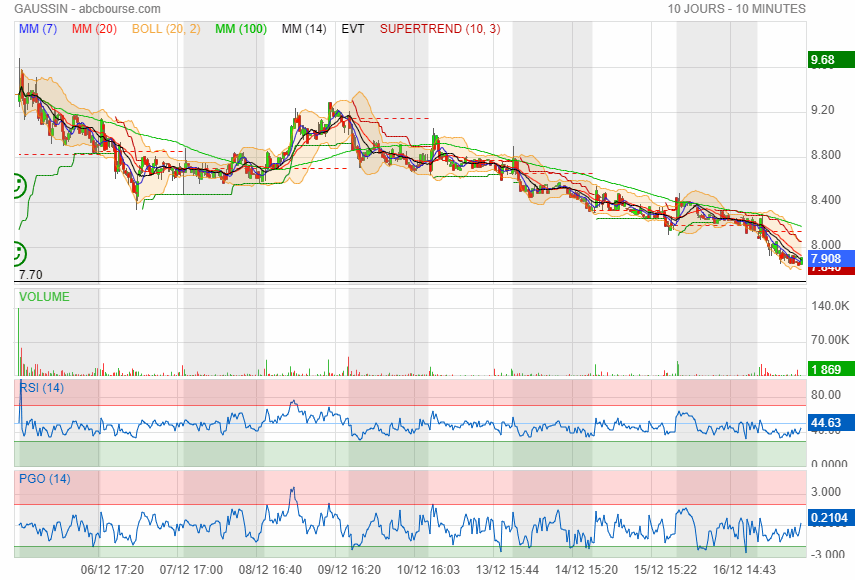The height and width of the screenshot is (580, 855).
Task: Click the MM (20) legend label
Action: point(94,29)
